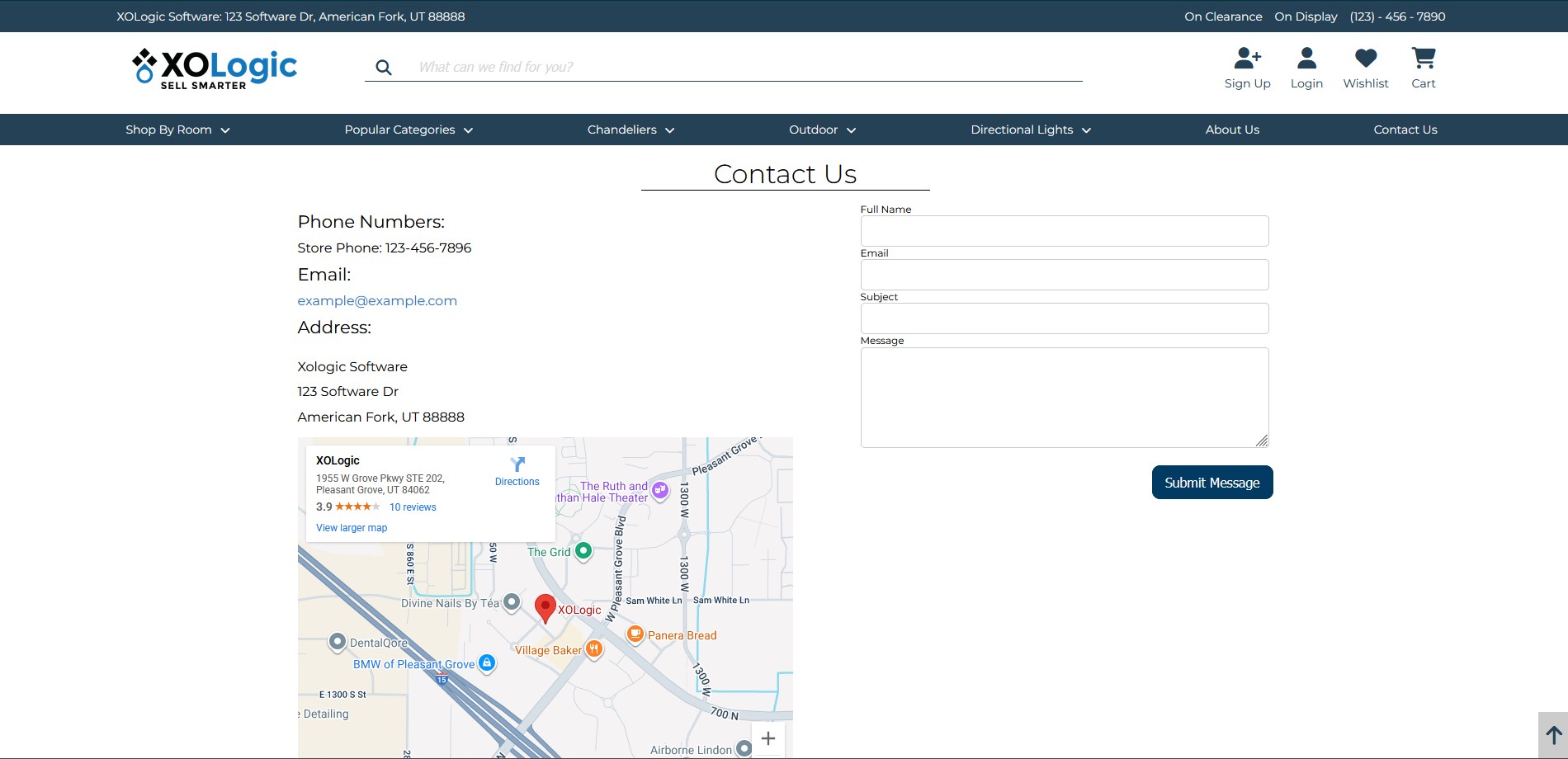Click the BMW of Pleasant Grove marker
The height and width of the screenshot is (759, 1568).
[487, 663]
